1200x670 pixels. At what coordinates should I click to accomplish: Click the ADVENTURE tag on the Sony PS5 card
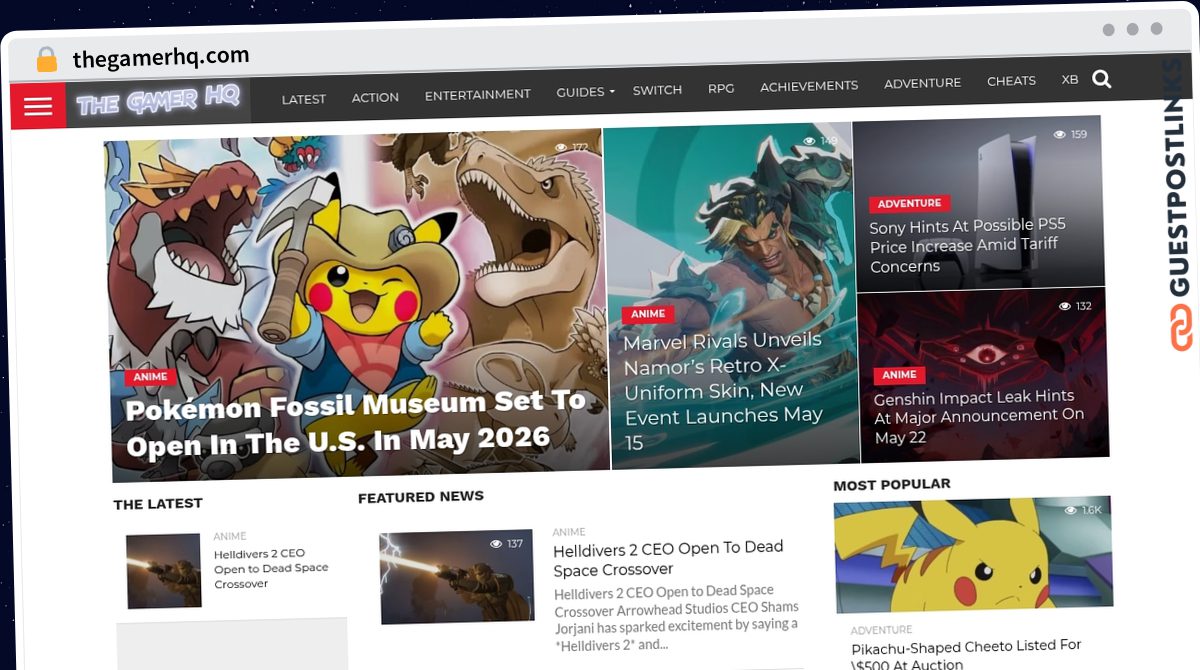tap(909, 203)
